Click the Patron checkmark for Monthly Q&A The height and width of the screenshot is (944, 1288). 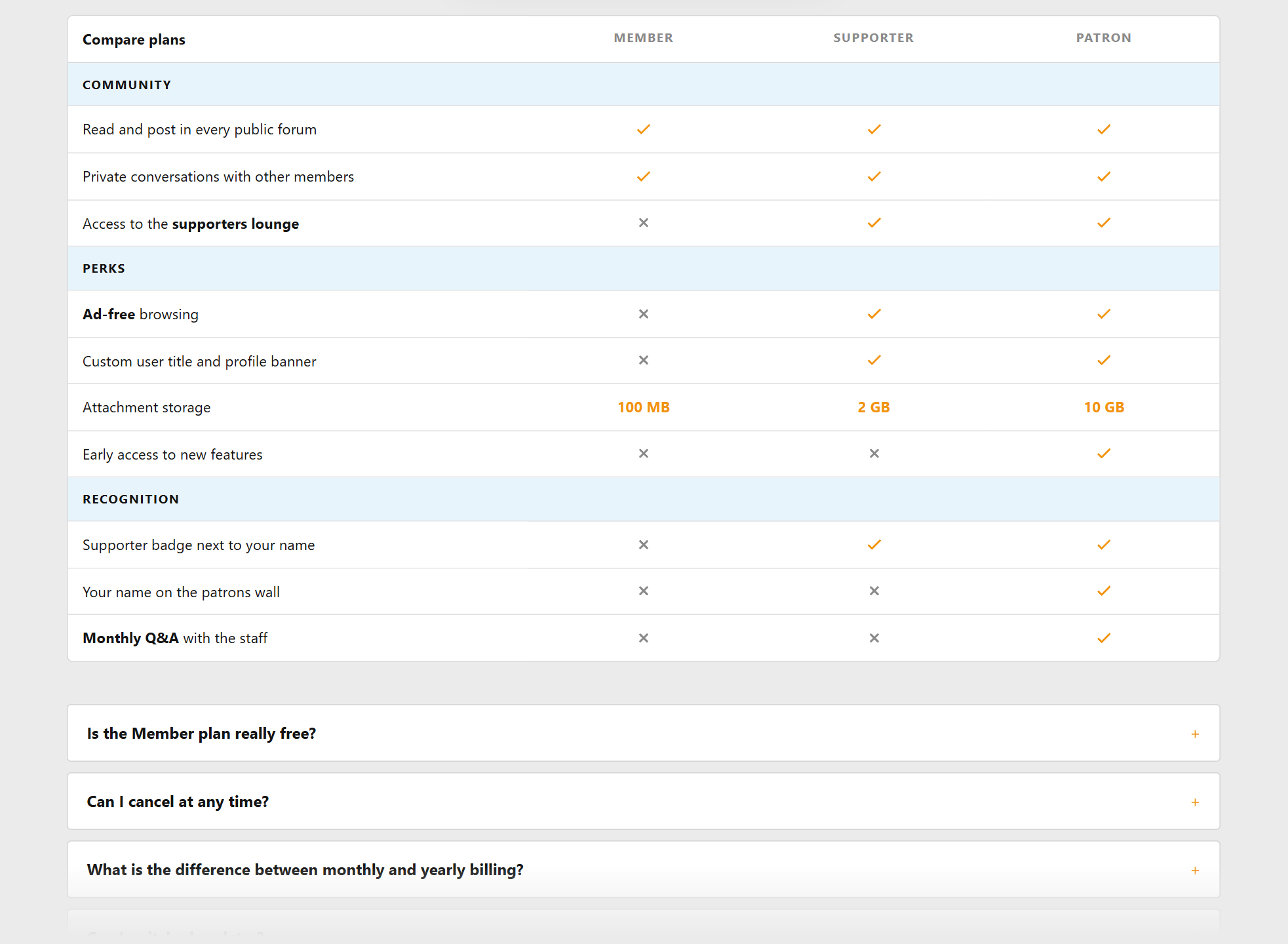pos(1104,639)
